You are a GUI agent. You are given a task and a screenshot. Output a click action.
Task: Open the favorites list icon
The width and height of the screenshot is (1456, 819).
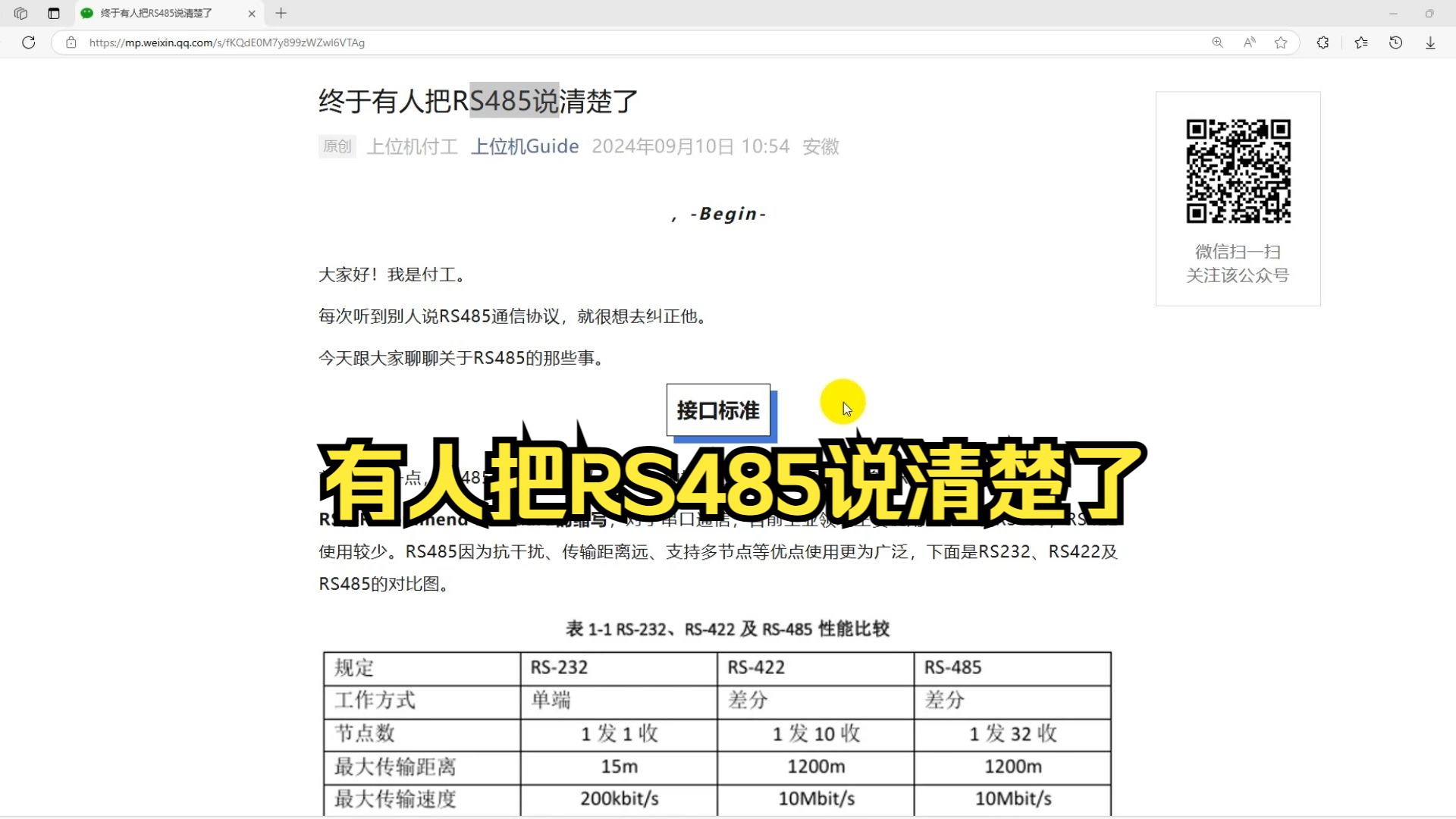point(1361,42)
